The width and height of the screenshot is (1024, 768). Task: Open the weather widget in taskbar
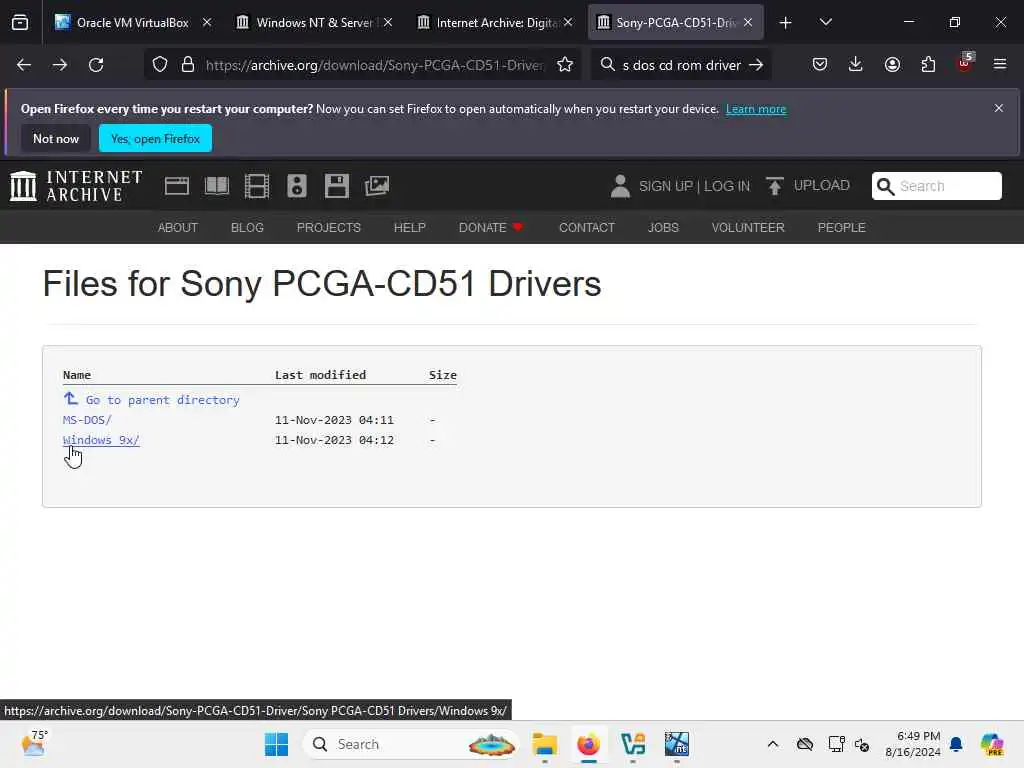[x=34, y=743]
